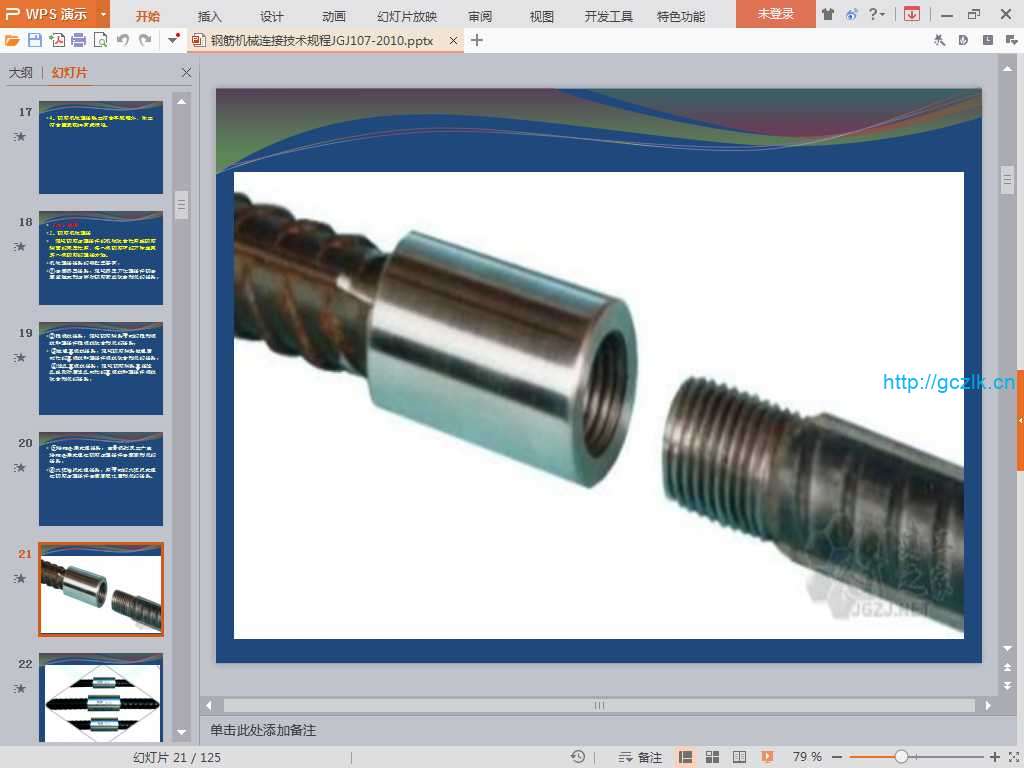Click the fit-to-window icon beside zoom slider
This screenshot has height=768, width=1024.
1012,757
